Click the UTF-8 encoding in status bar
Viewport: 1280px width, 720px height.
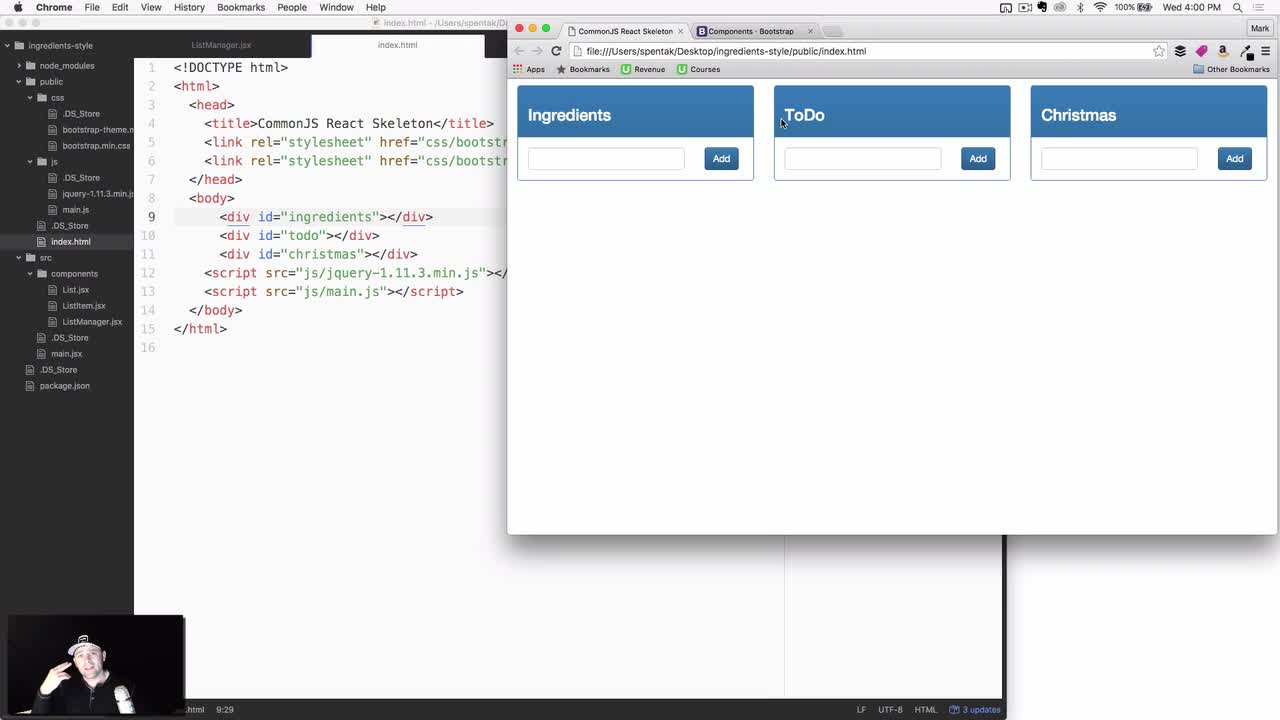890,709
